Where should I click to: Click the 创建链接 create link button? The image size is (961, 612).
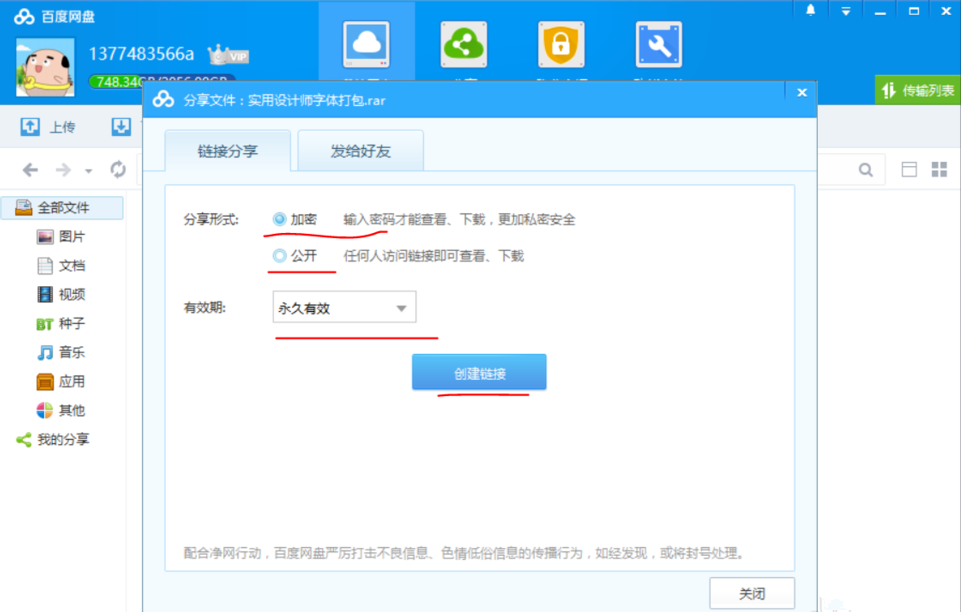tap(478, 371)
